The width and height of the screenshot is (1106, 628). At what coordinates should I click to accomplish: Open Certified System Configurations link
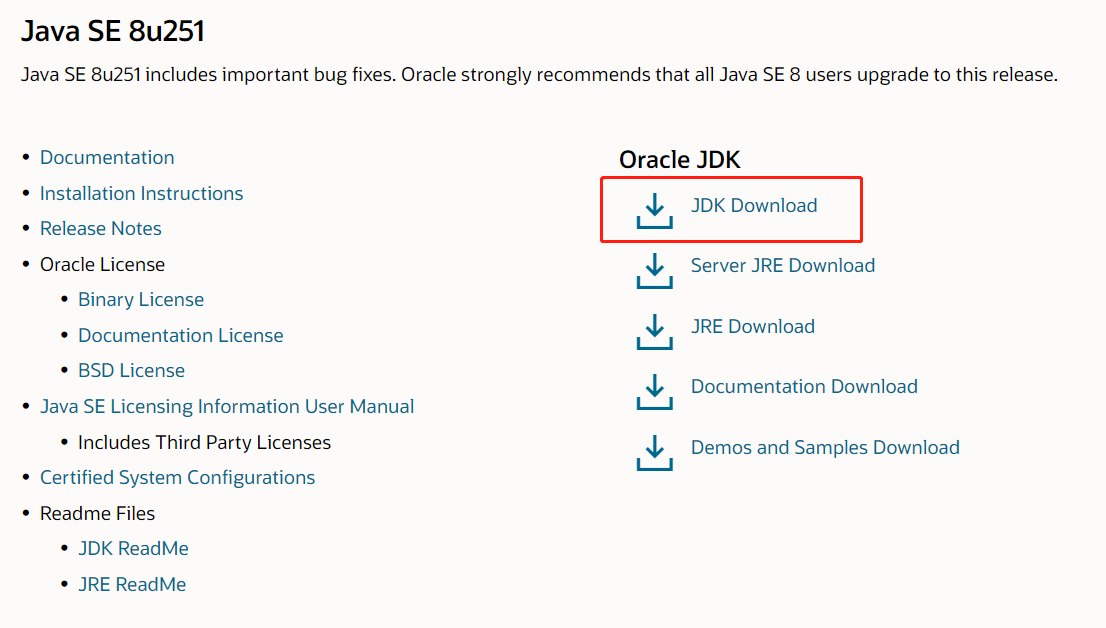click(x=177, y=478)
